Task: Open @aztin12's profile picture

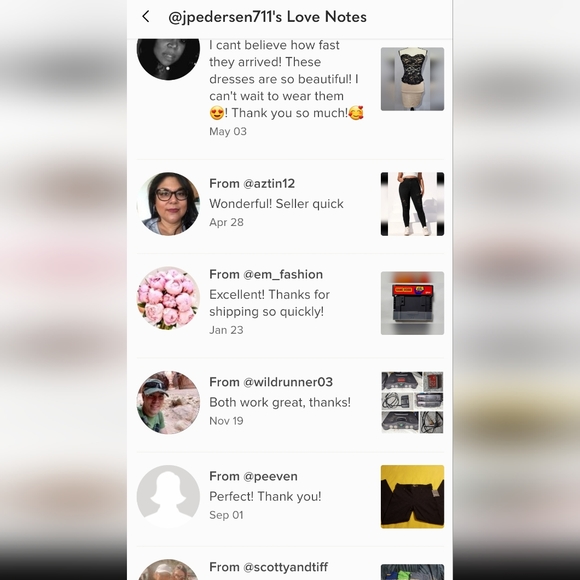Action: (x=168, y=204)
